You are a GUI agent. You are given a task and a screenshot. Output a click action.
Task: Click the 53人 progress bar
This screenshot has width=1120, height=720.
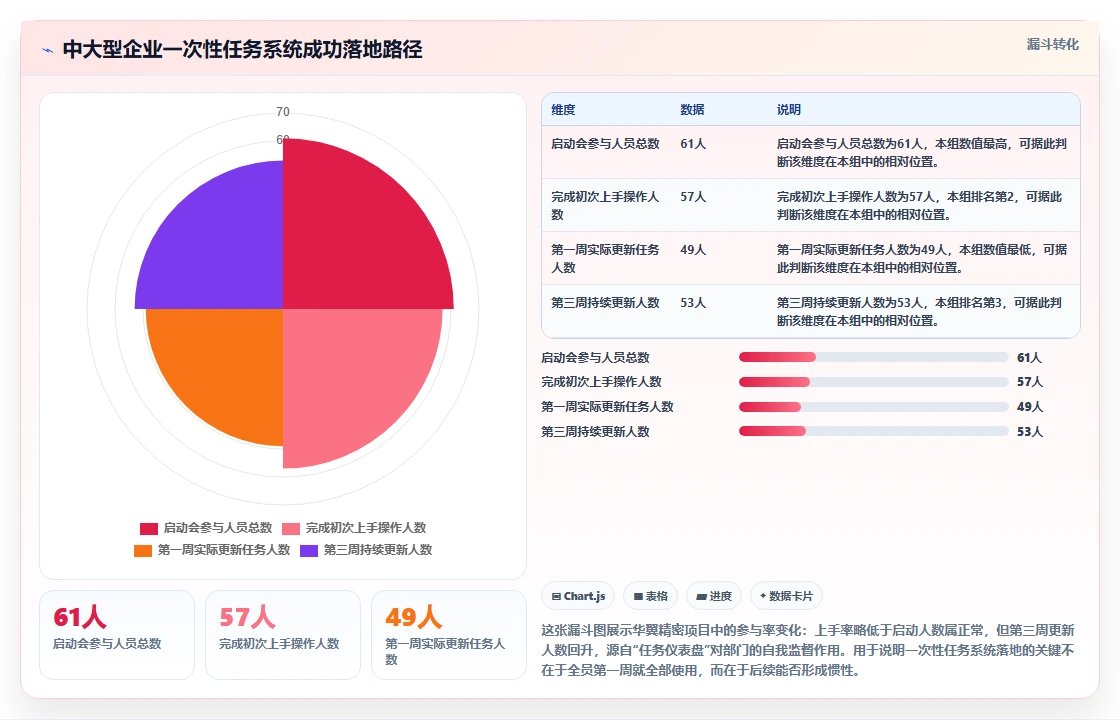pos(873,431)
